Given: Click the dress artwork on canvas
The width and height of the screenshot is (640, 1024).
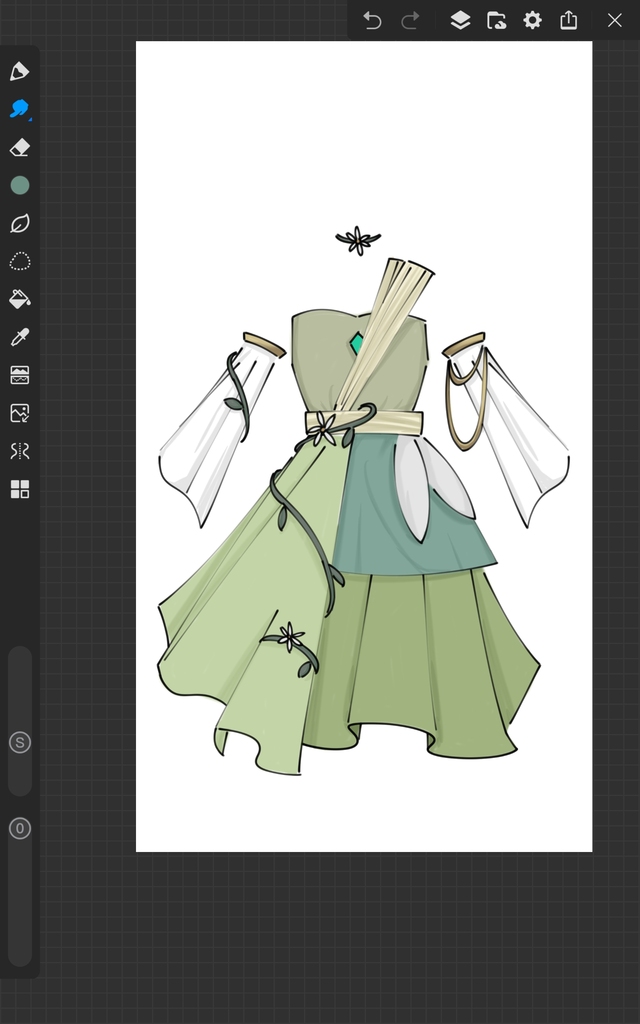Looking at the screenshot, I should [363, 502].
